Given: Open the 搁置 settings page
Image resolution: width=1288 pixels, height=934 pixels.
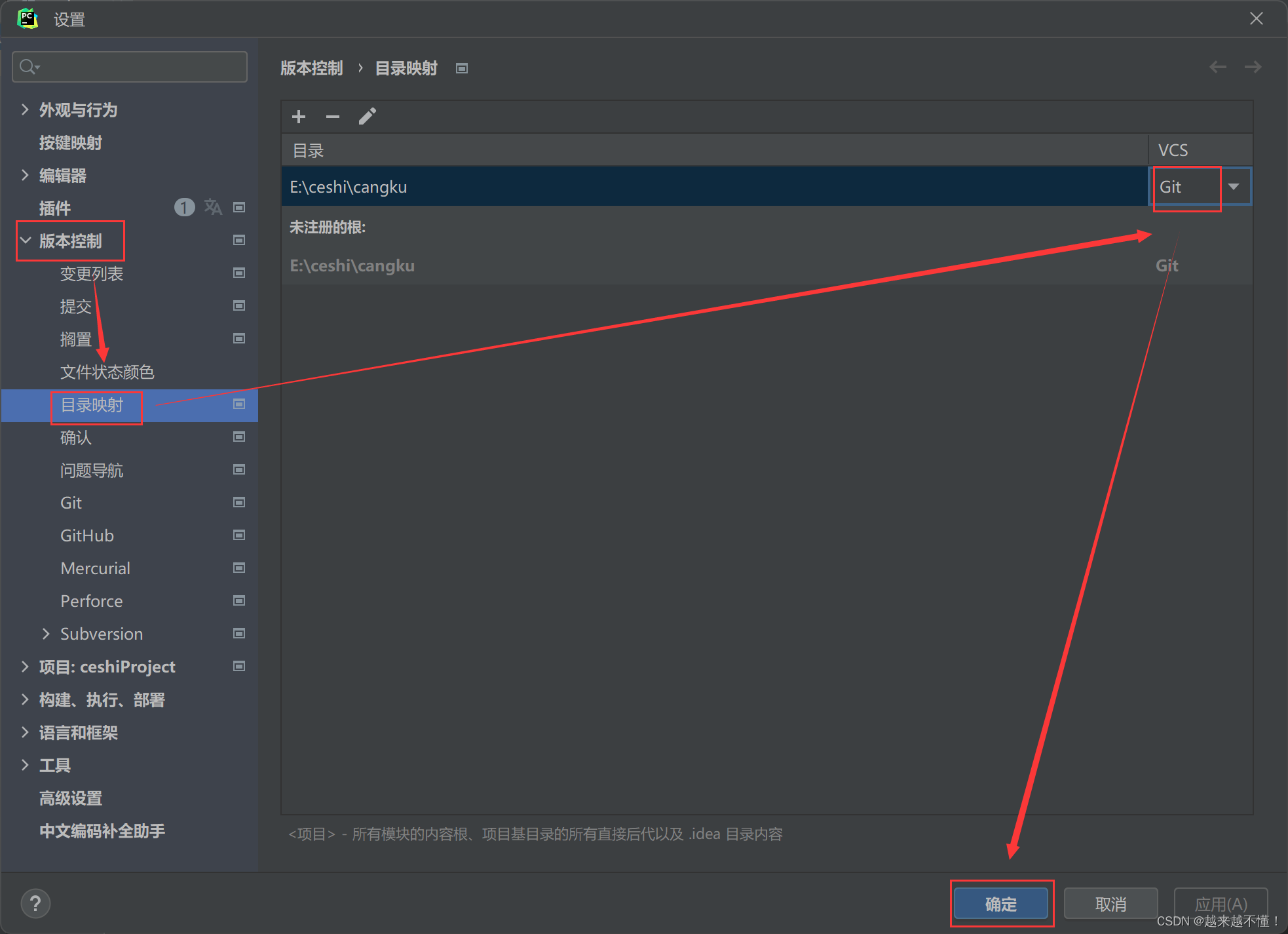Looking at the screenshot, I should pos(76,340).
